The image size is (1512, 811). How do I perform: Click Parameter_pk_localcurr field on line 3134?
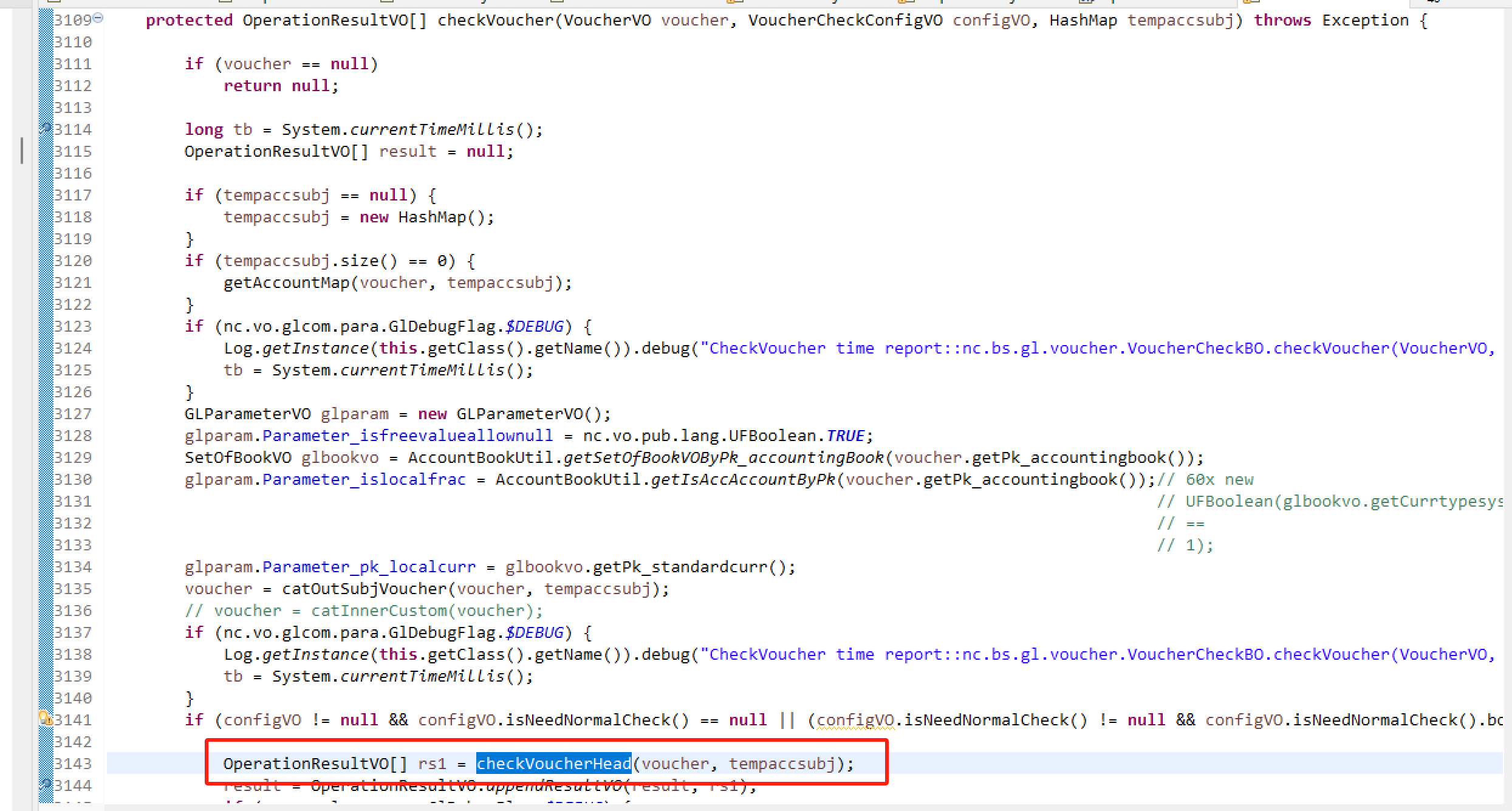pos(369,567)
